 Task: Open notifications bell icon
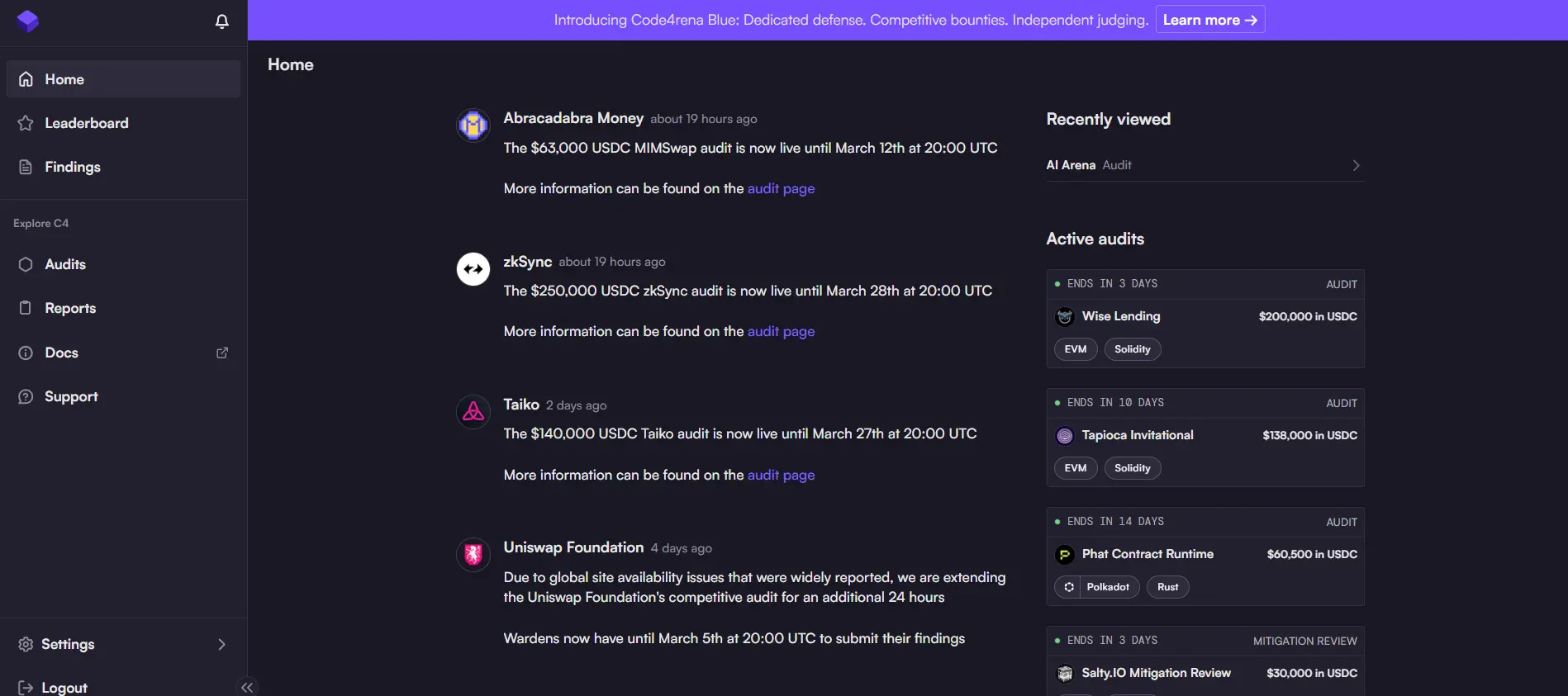(221, 21)
